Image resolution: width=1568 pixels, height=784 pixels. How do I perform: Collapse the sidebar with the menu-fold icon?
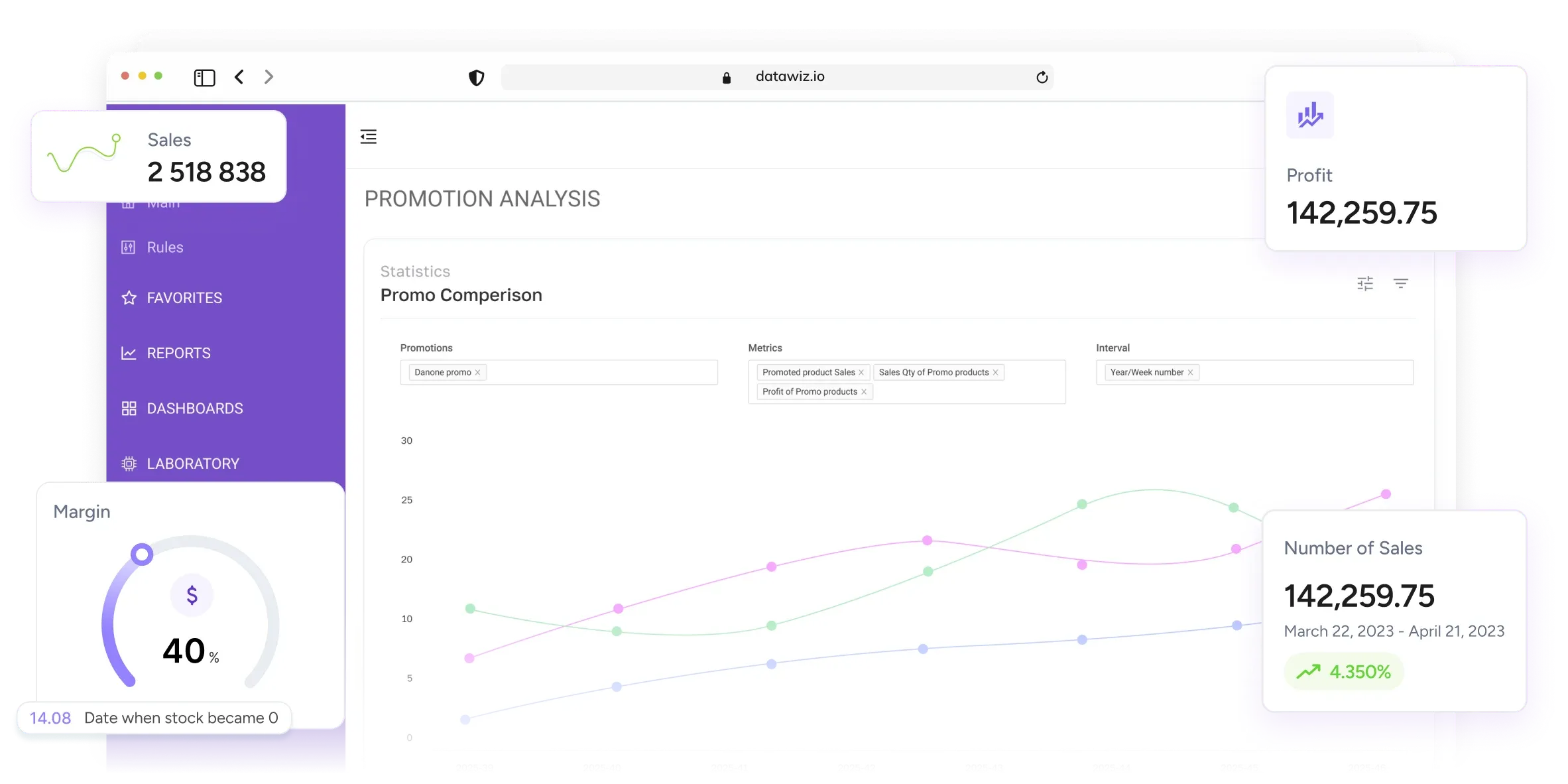[x=369, y=137]
